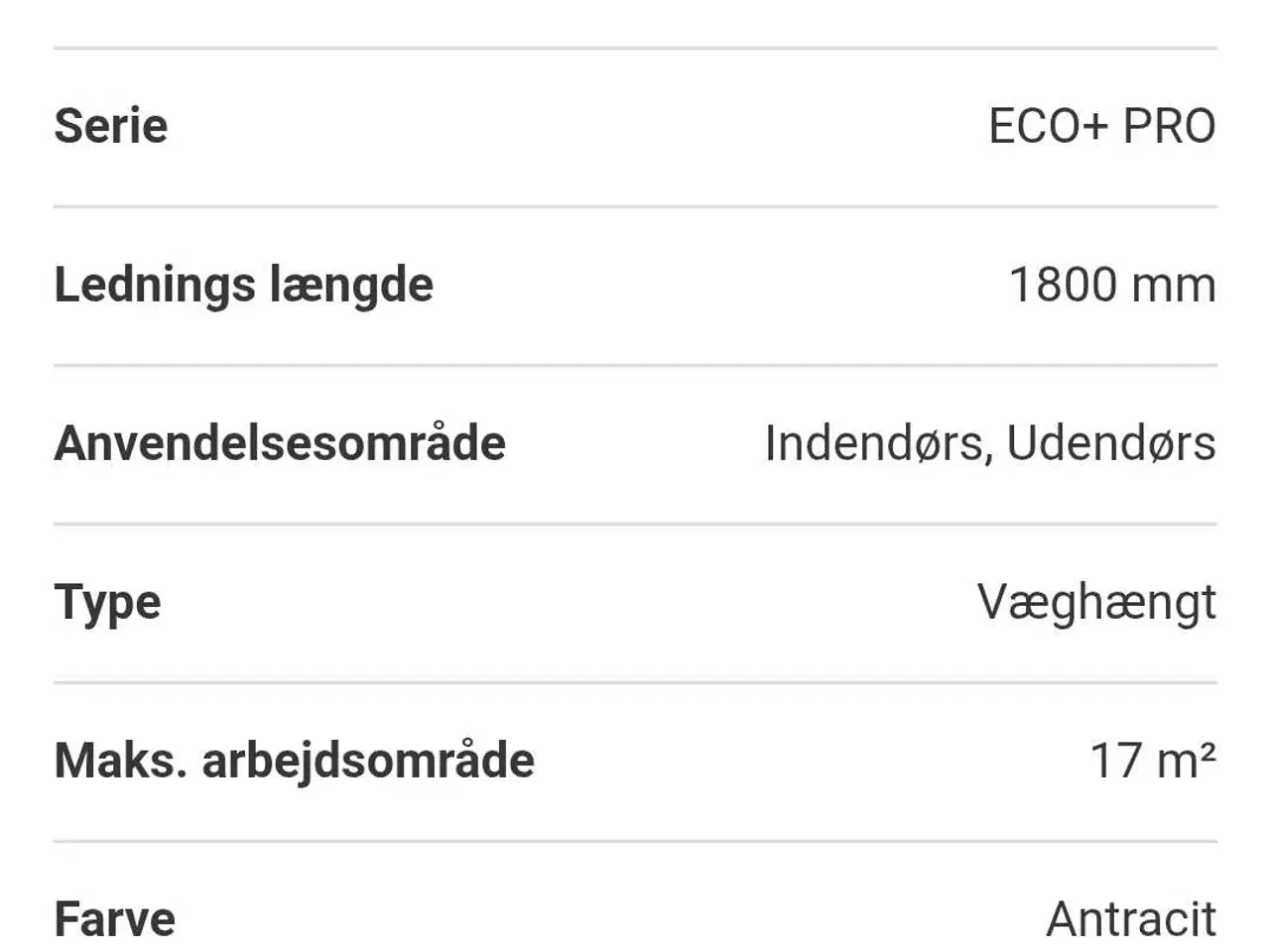Click the divider between Anvendelsesområde and Type
Screen dimensions: 1270x952
pyautogui.click(x=635, y=524)
